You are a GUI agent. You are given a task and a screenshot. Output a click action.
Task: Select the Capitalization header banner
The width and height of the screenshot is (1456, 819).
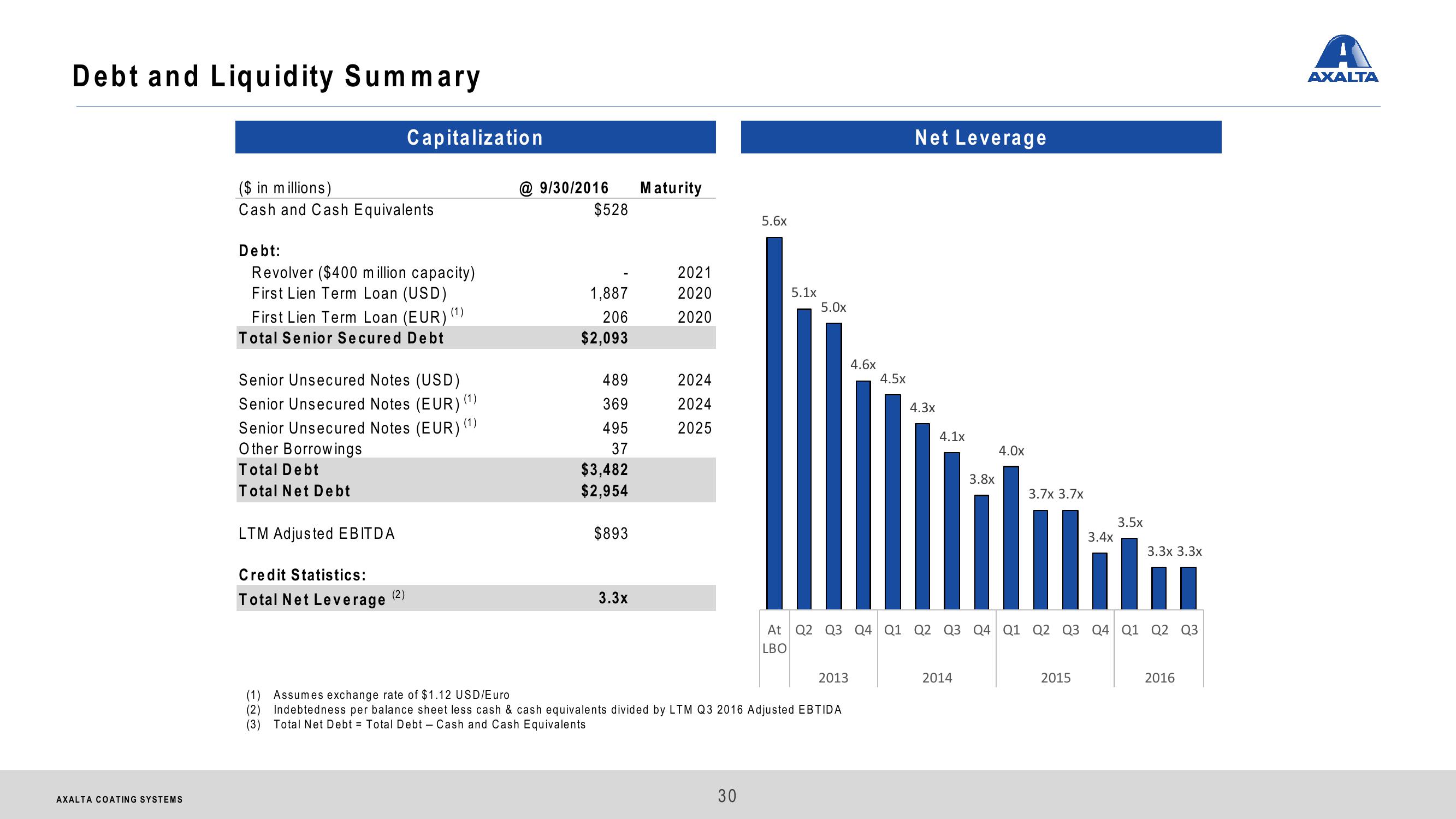pos(475,137)
